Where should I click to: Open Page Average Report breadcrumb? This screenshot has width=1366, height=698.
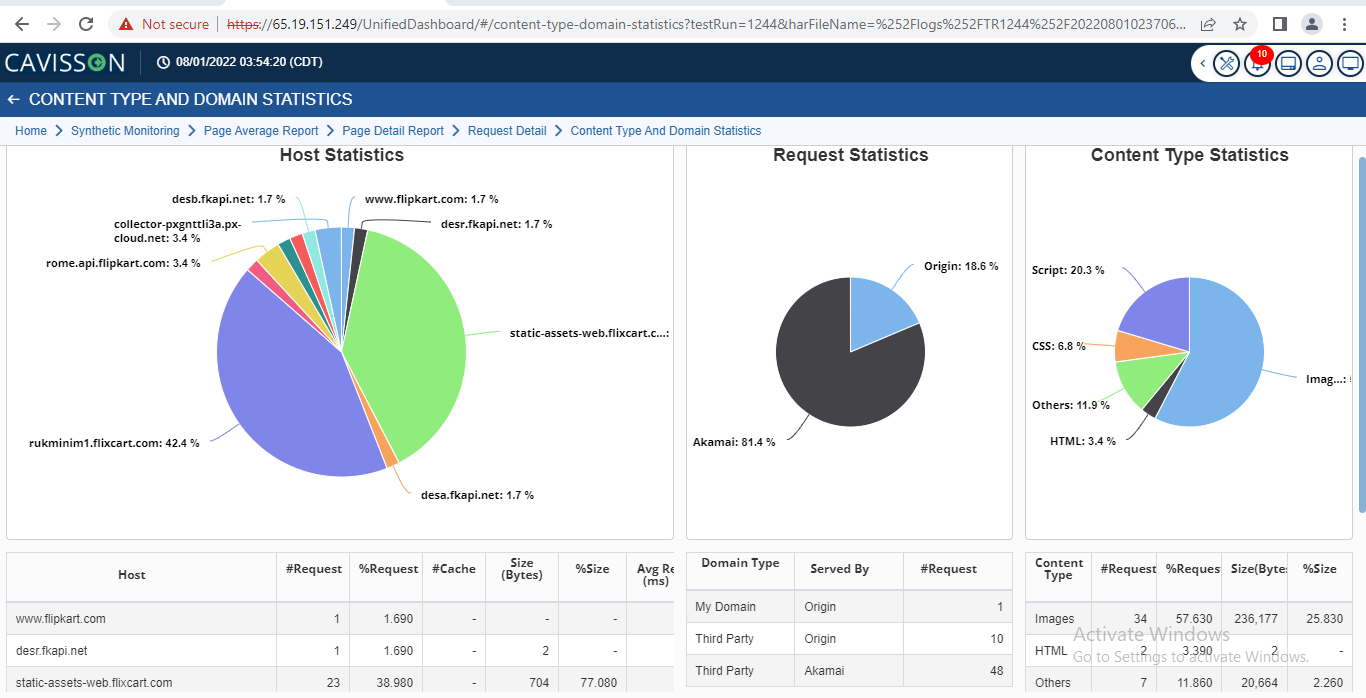pos(261,131)
